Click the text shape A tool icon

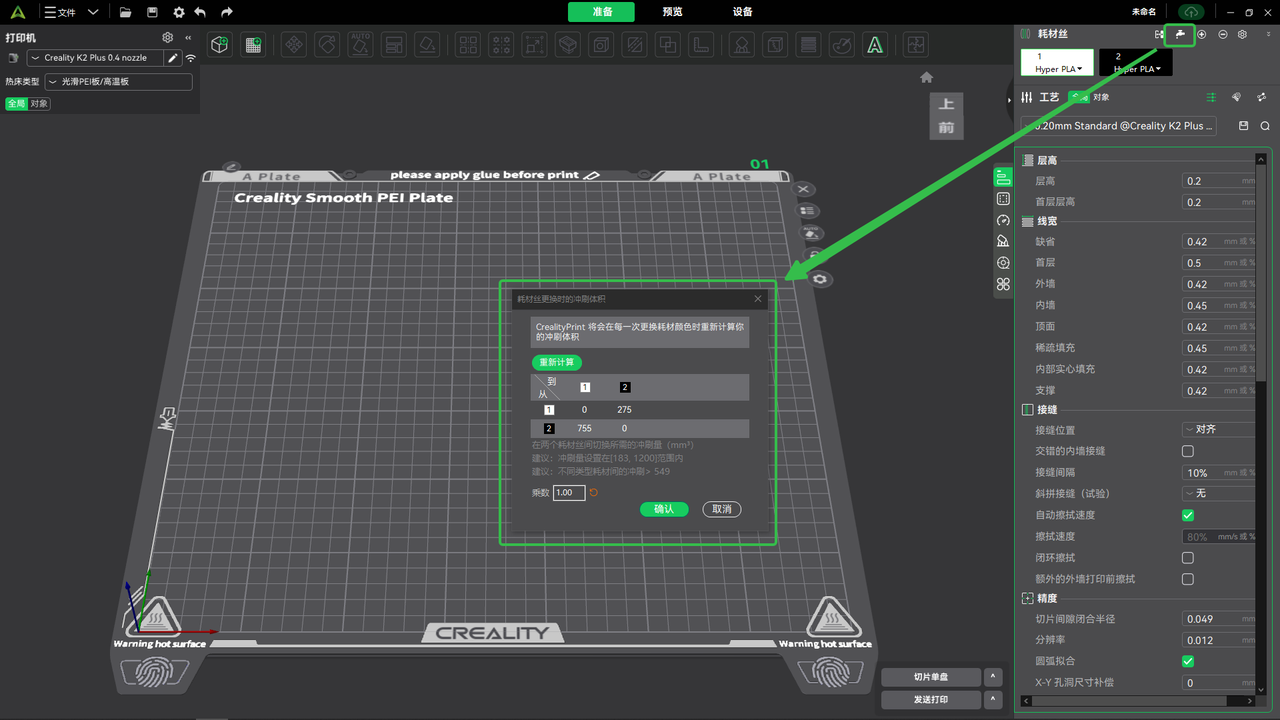[x=875, y=45]
